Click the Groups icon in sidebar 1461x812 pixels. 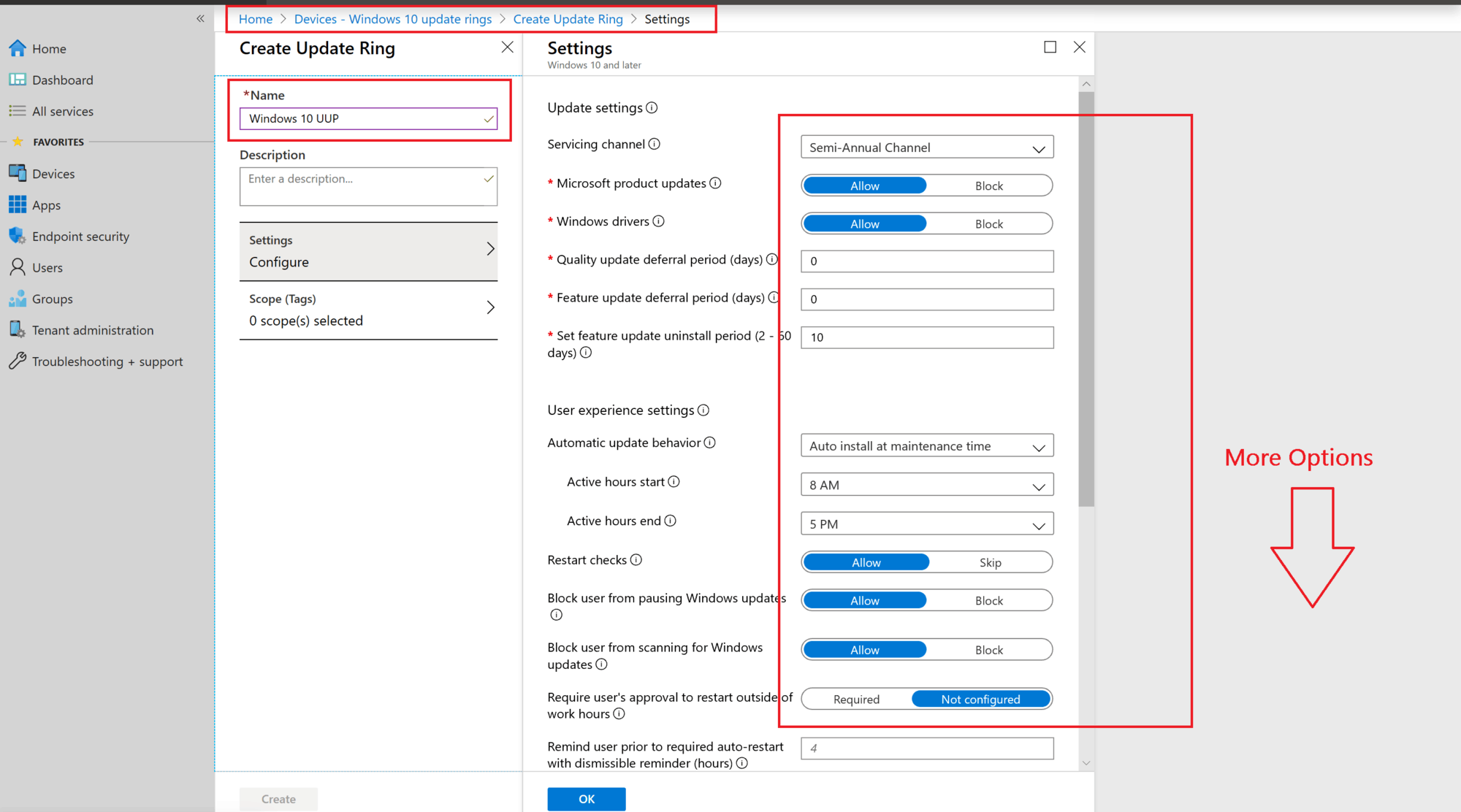[18, 299]
